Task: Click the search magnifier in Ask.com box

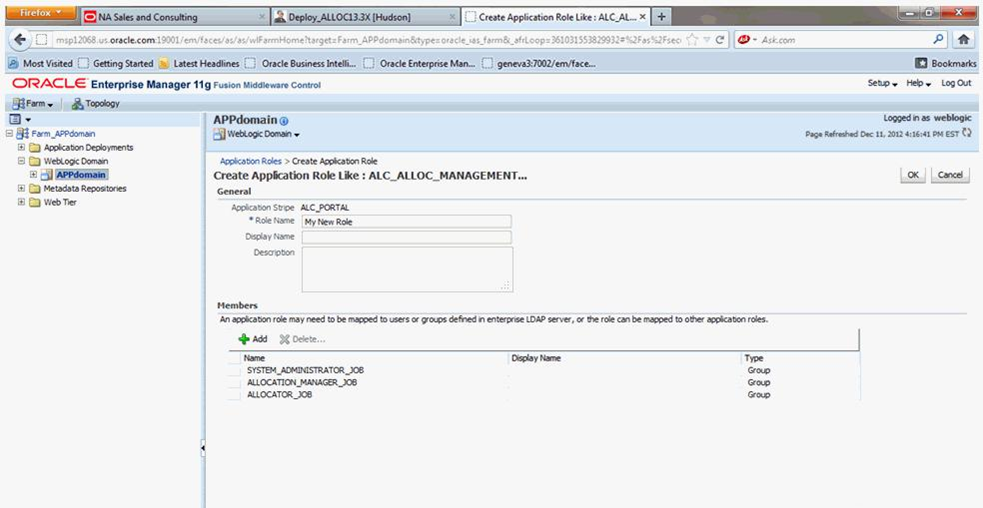Action: coord(938,40)
